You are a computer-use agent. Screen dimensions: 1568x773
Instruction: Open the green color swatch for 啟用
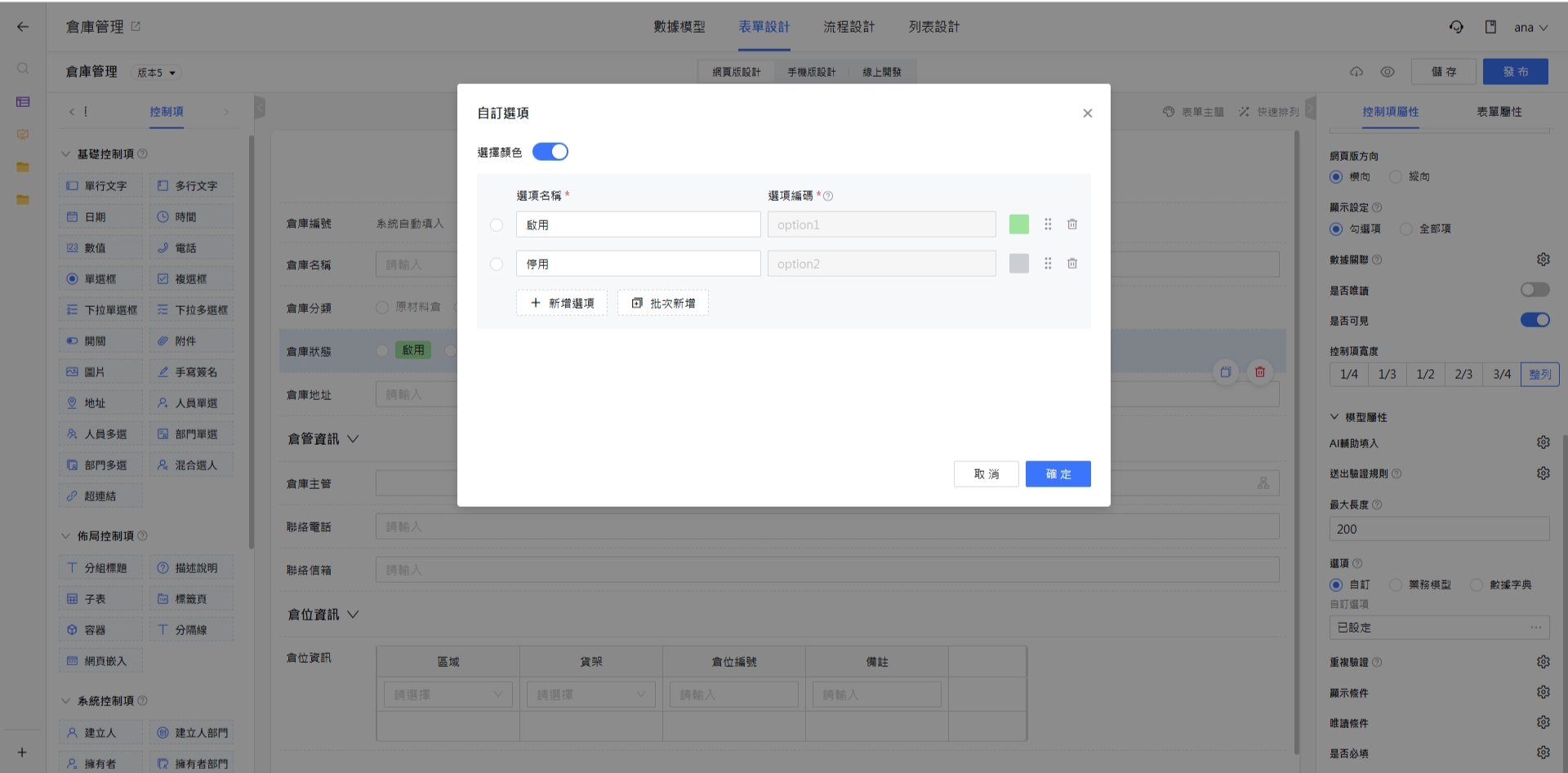pos(1019,224)
